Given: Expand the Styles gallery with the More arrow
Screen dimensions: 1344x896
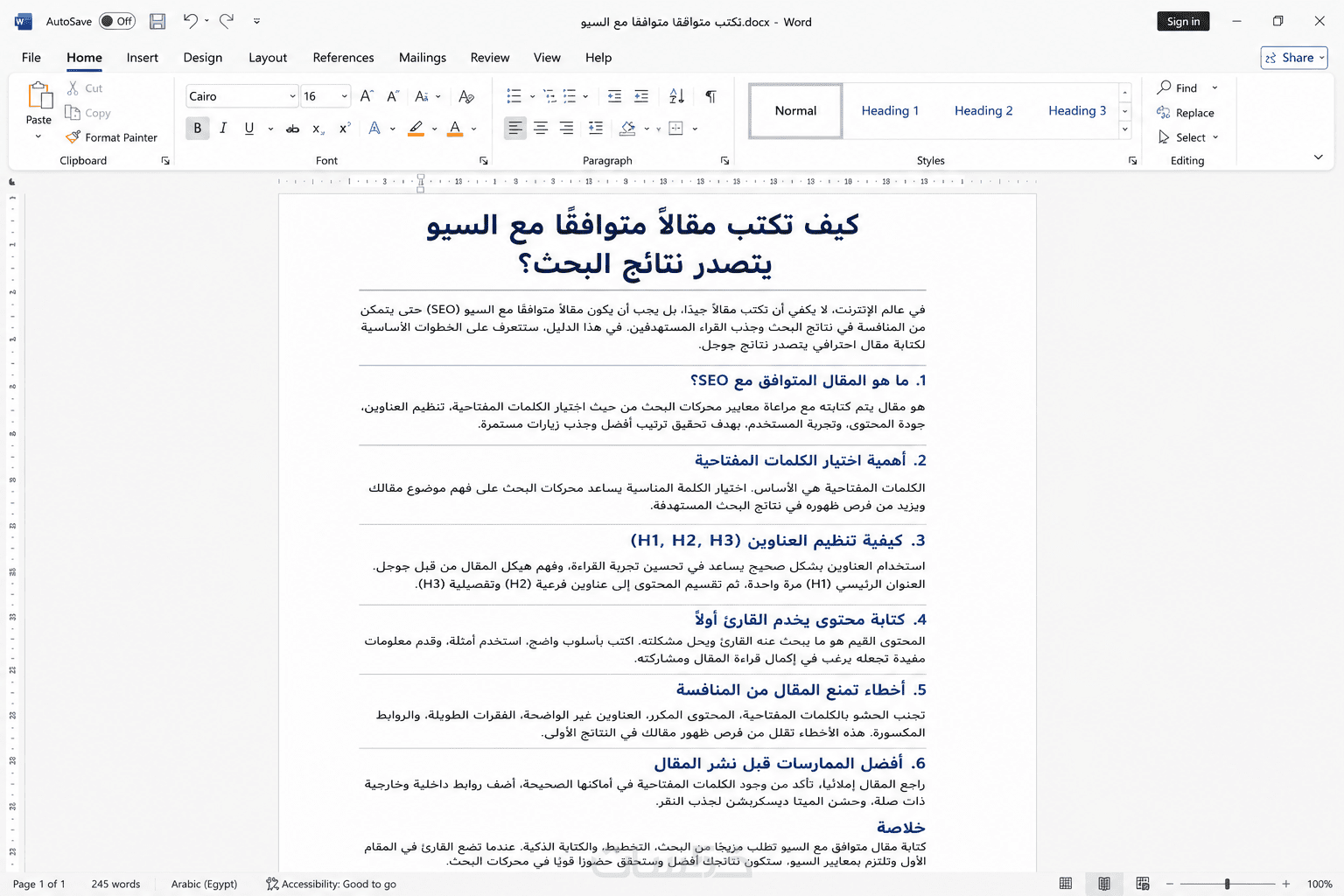Looking at the screenshot, I should click(1125, 129).
